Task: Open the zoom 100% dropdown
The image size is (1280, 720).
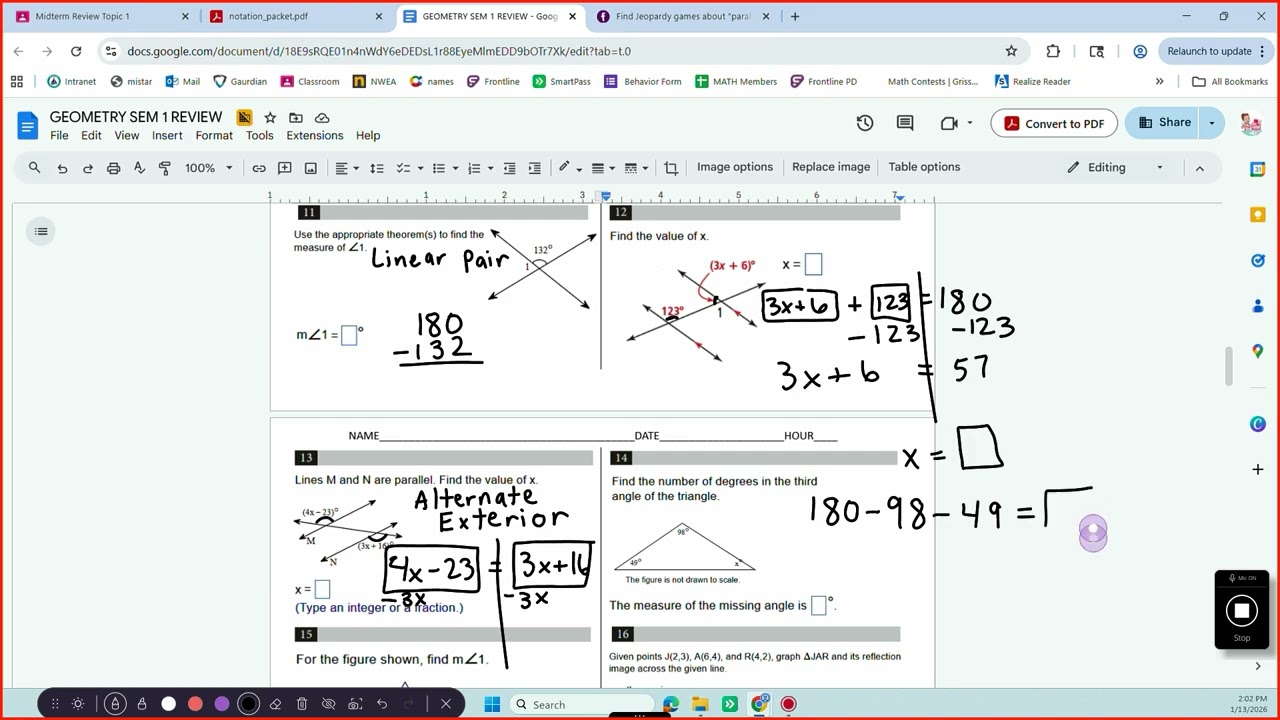Action: coord(209,168)
